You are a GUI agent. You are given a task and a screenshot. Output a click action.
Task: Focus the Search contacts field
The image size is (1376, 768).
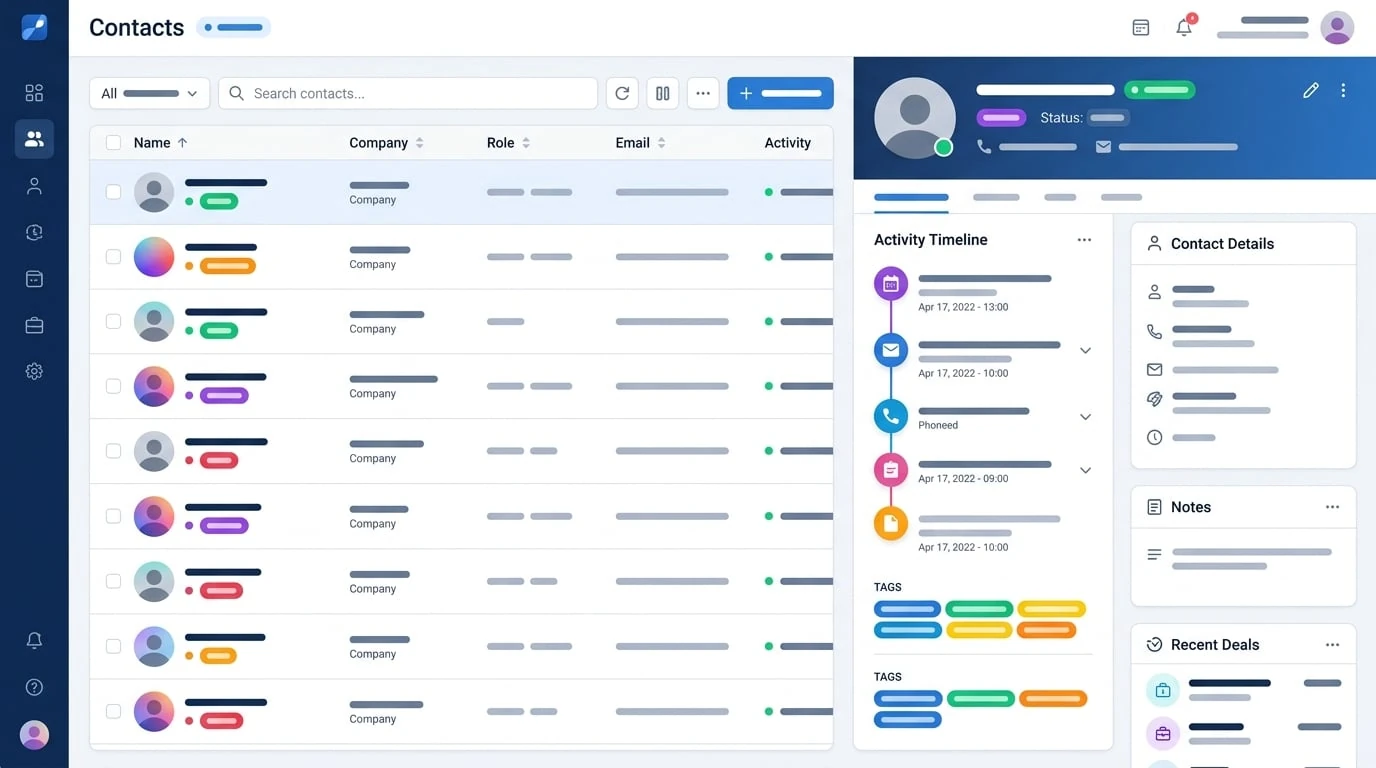click(x=408, y=93)
